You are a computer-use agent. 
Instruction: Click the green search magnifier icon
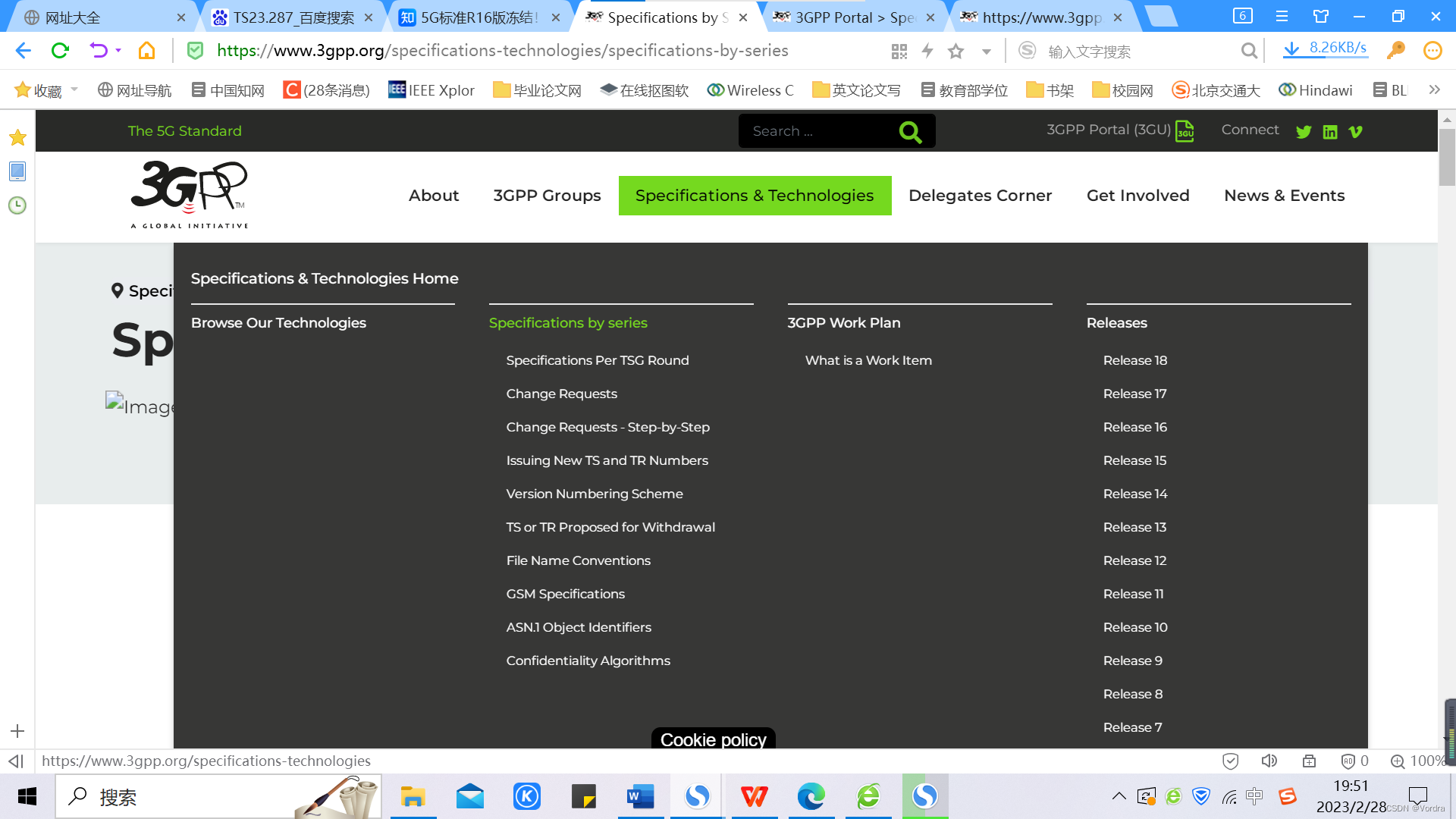point(910,132)
